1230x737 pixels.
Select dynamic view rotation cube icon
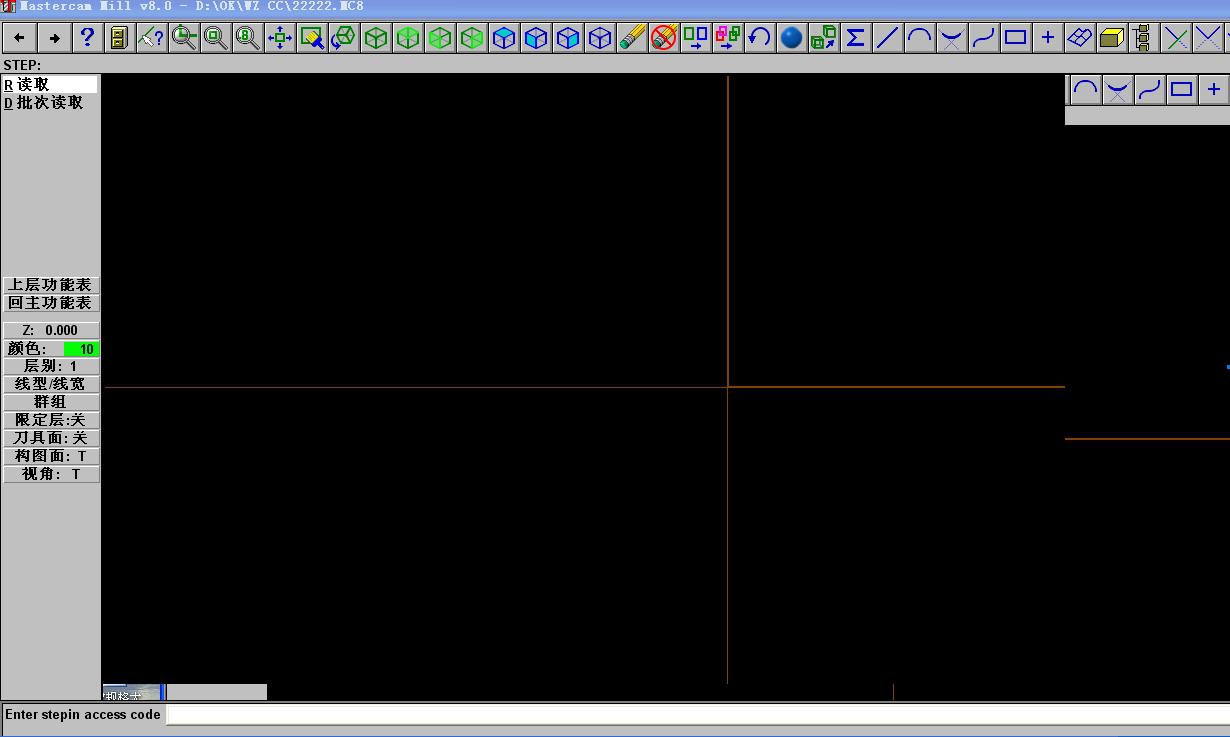click(x=344, y=38)
